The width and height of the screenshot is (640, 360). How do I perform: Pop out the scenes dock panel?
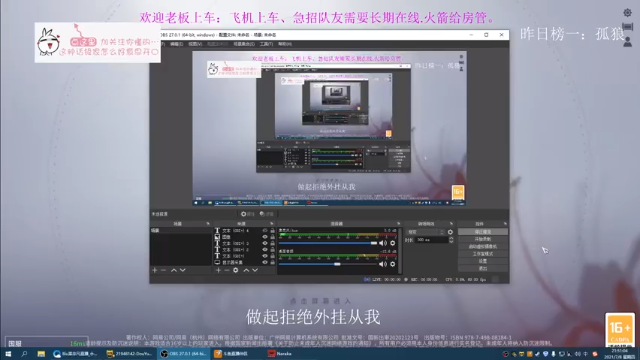tap(208, 224)
